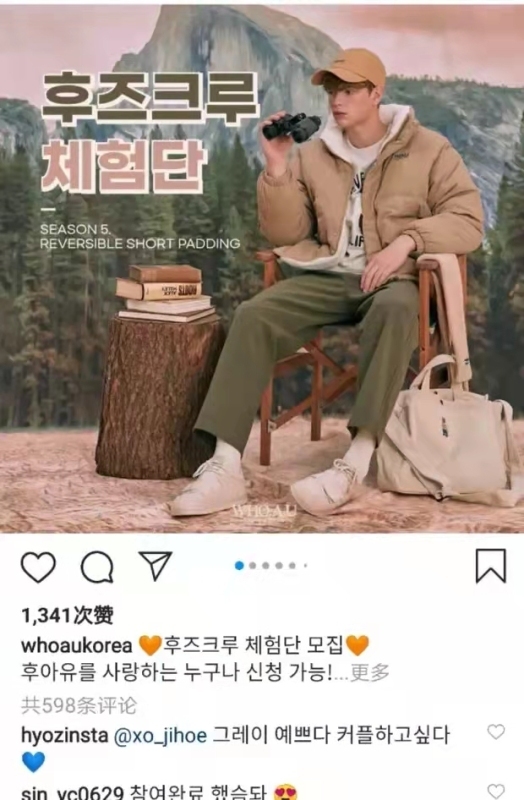Open hyozinsta commenter profile
Image resolution: width=524 pixels, height=800 pixels.
coord(64,735)
